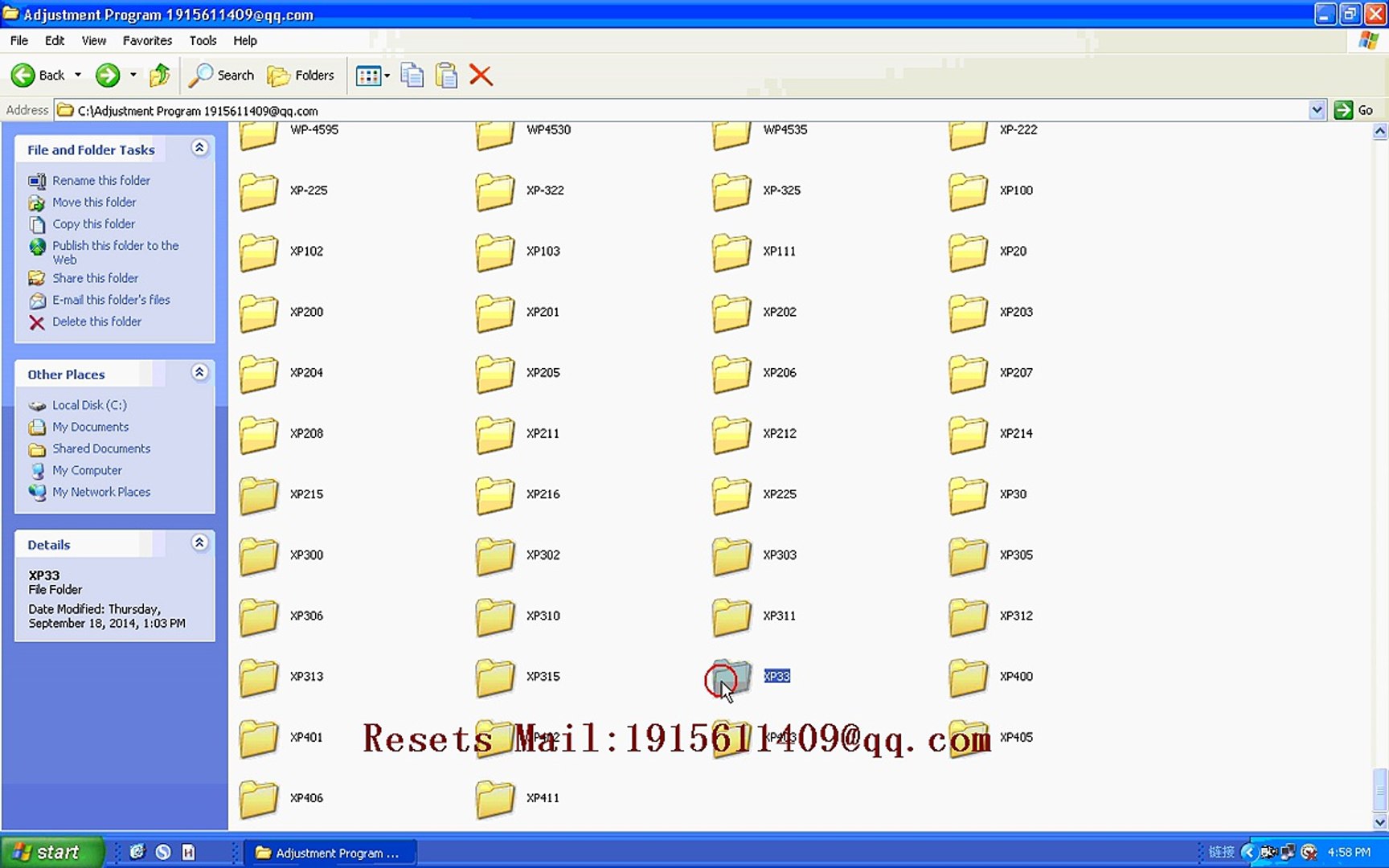Click the scrollbar down arrow

(1380, 822)
